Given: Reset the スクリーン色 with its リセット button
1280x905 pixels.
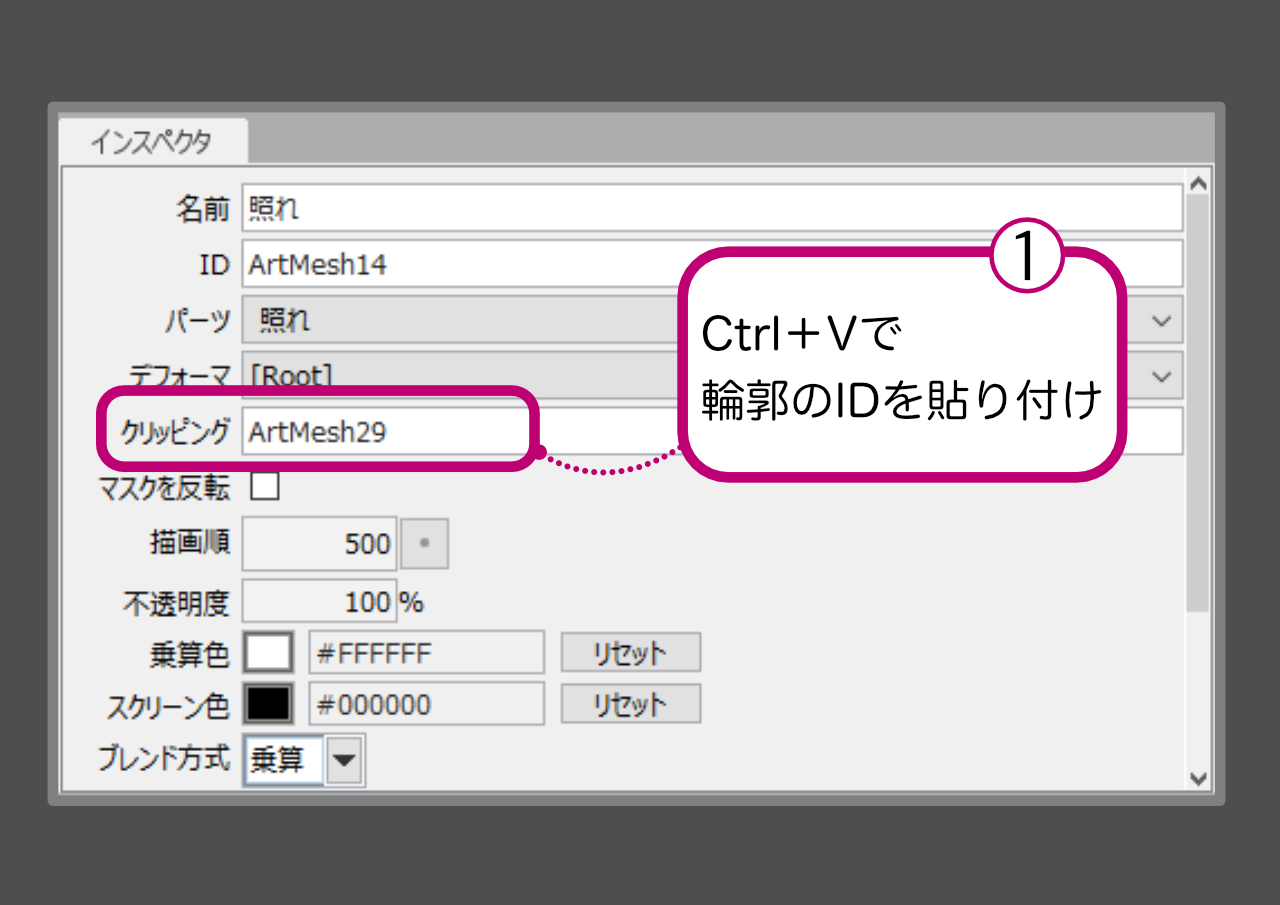Looking at the screenshot, I should point(630,704).
